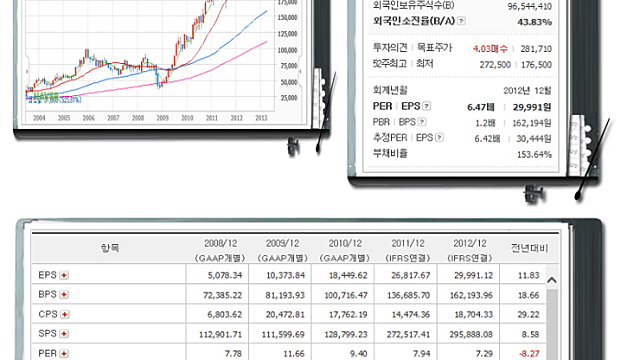Expand the PER row plus icon
The image size is (640, 360).
point(64,353)
